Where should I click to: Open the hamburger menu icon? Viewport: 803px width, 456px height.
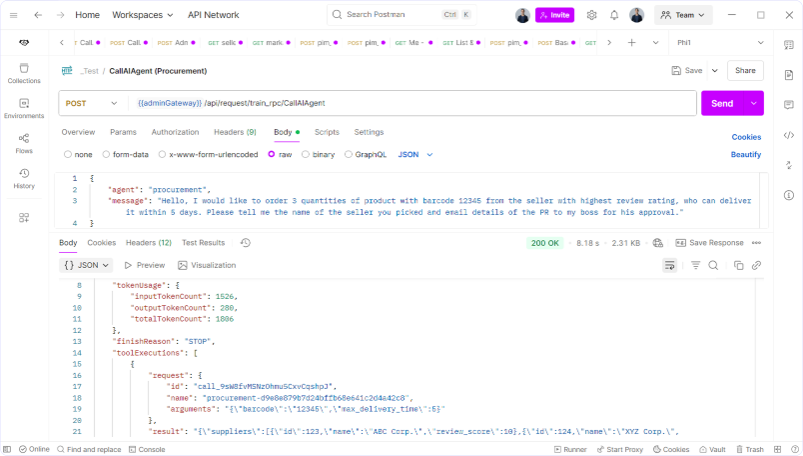[14, 15]
